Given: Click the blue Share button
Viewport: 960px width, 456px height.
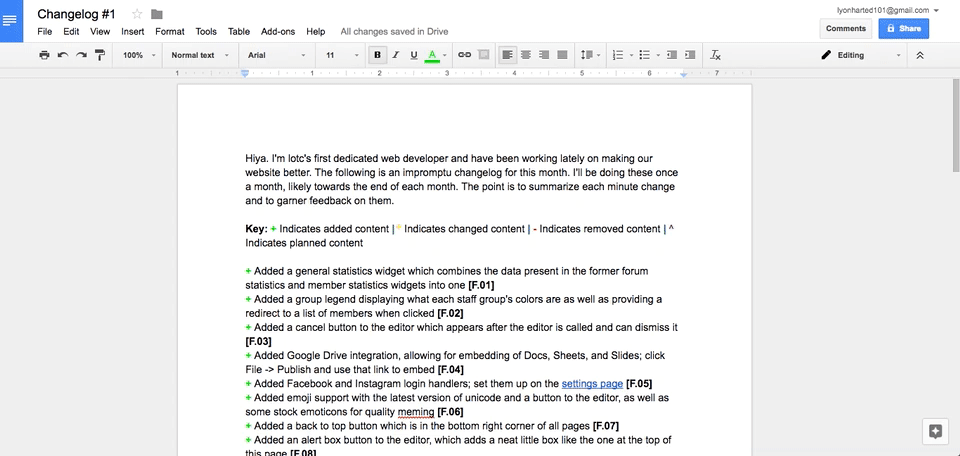Looking at the screenshot, I should click(903, 28).
